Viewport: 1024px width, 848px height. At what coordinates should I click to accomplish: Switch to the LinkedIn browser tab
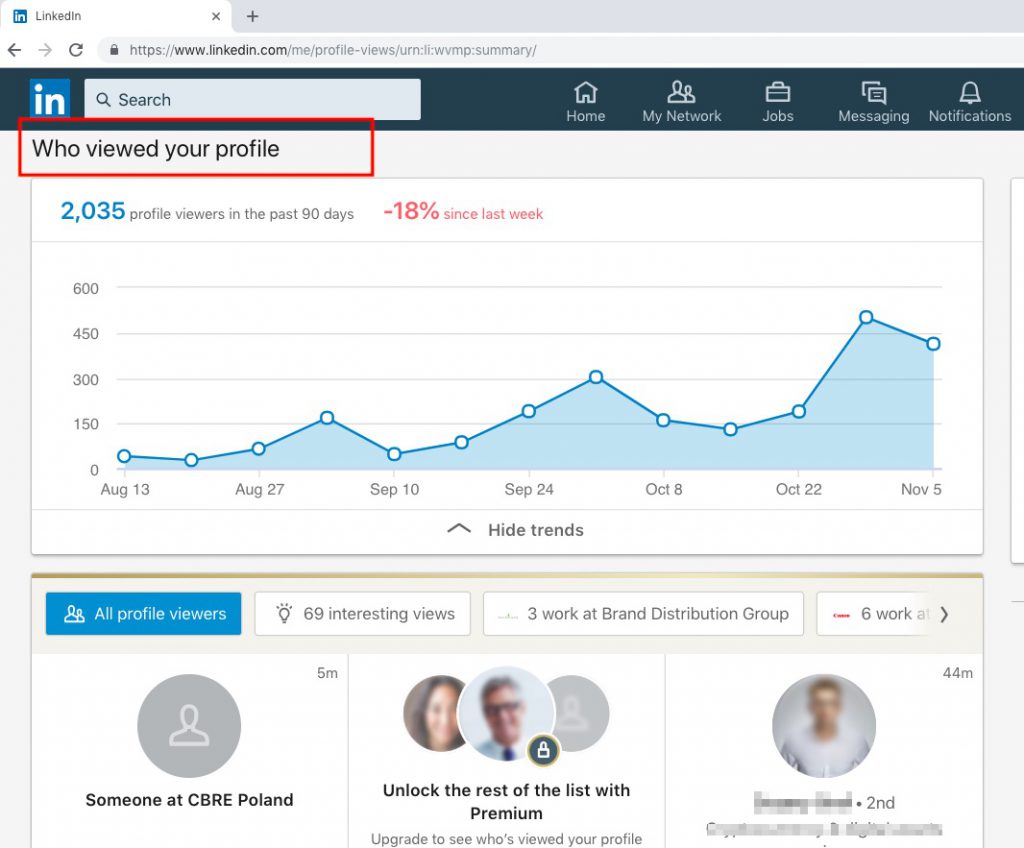[116, 16]
